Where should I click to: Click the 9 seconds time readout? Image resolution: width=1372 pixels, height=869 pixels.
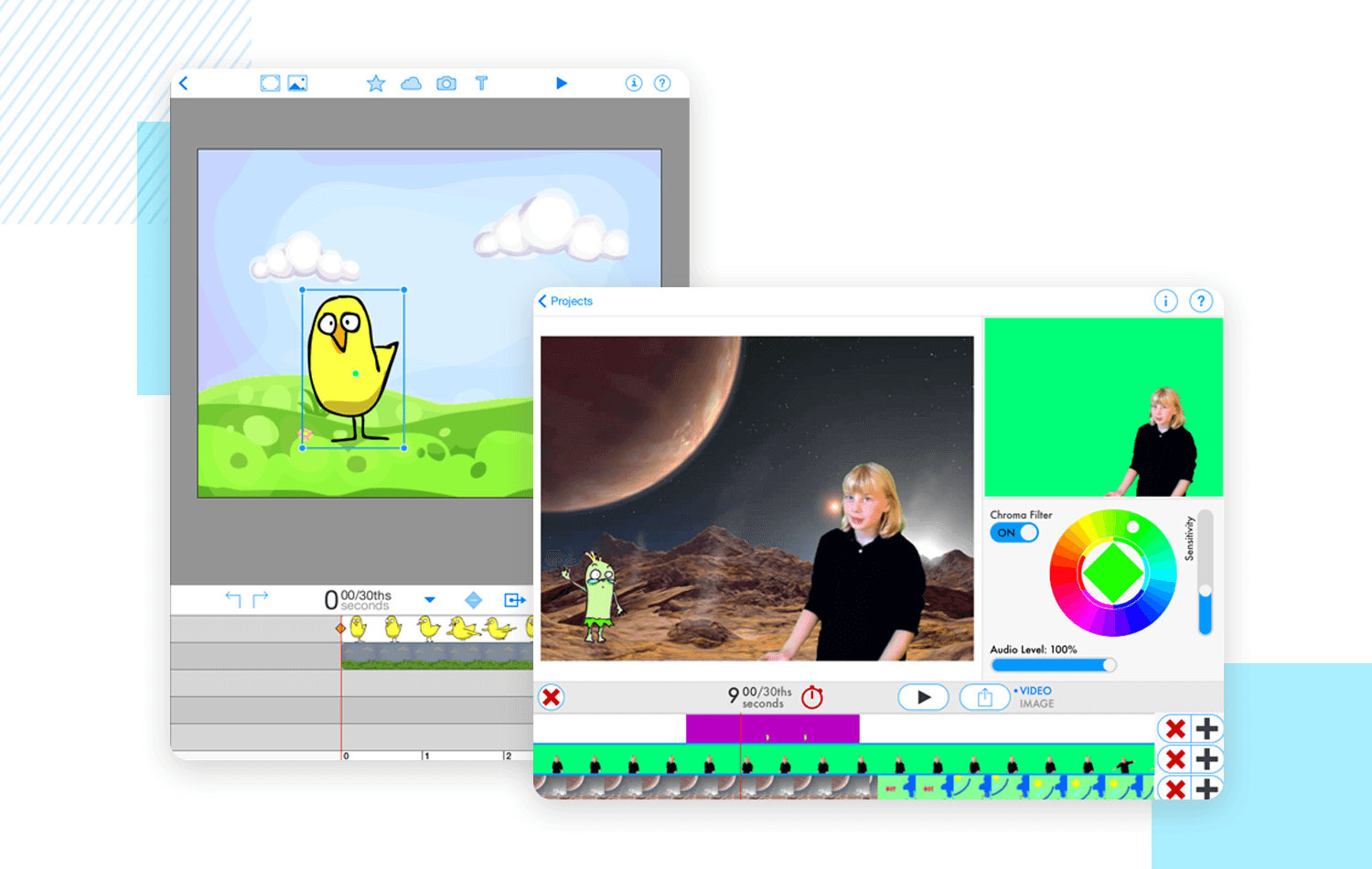click(760, 697)
